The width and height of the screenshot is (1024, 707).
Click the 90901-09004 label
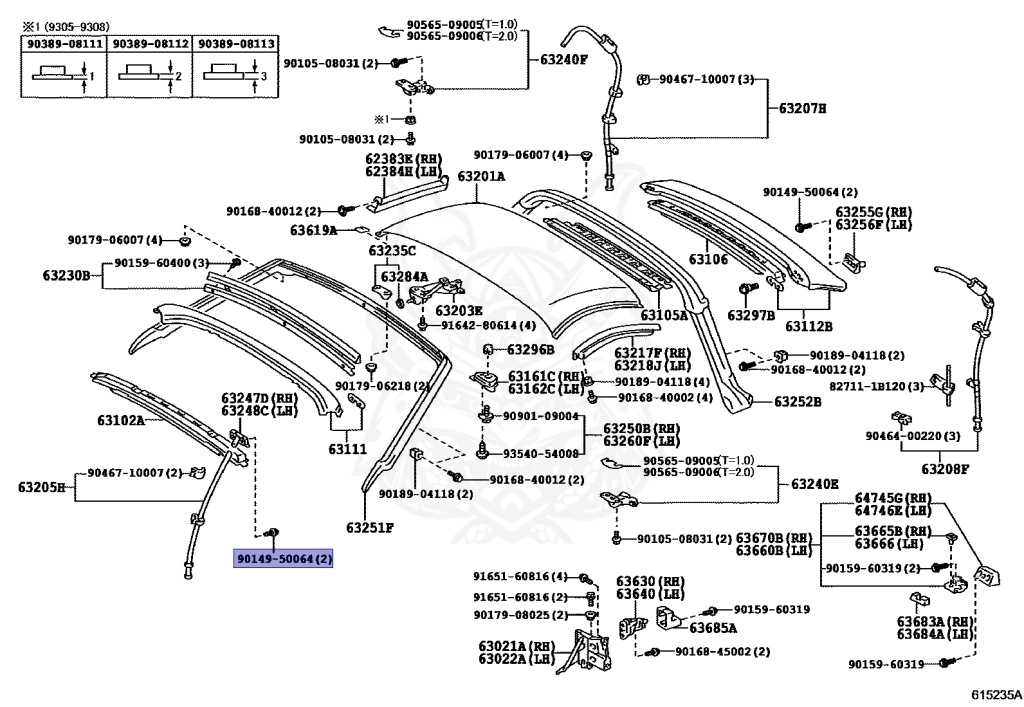pos(541,416)
